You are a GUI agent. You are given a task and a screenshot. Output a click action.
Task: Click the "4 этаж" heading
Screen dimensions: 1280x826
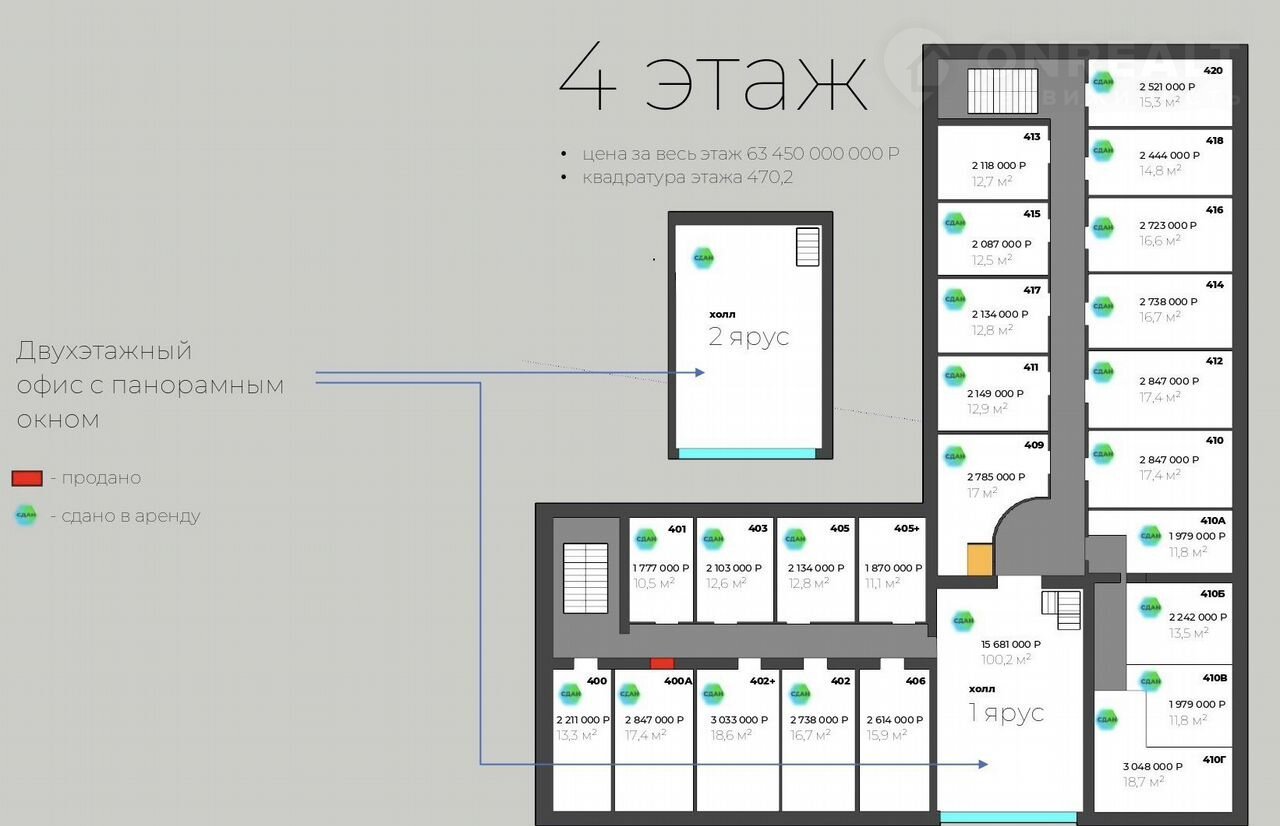click(x=713, y=81)
